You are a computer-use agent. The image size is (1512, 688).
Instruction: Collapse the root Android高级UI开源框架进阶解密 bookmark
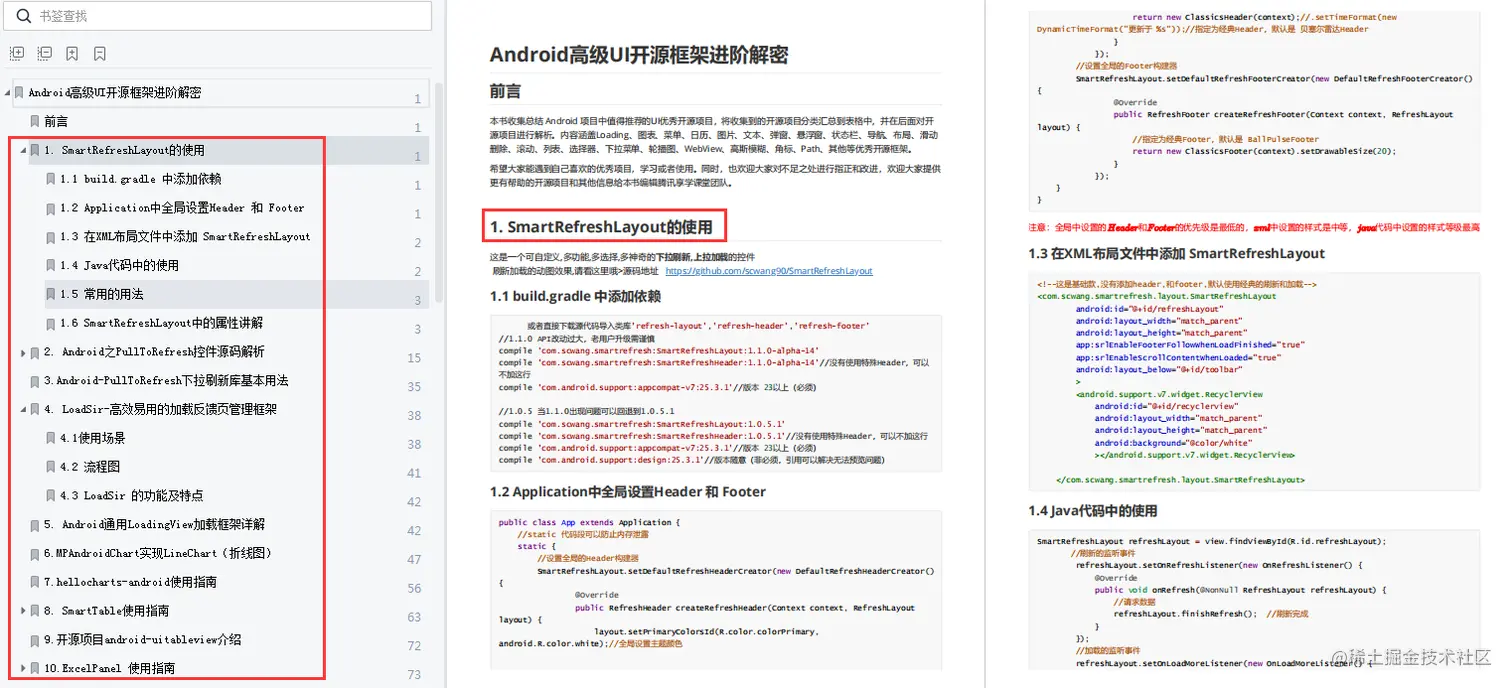pos(8,93)
